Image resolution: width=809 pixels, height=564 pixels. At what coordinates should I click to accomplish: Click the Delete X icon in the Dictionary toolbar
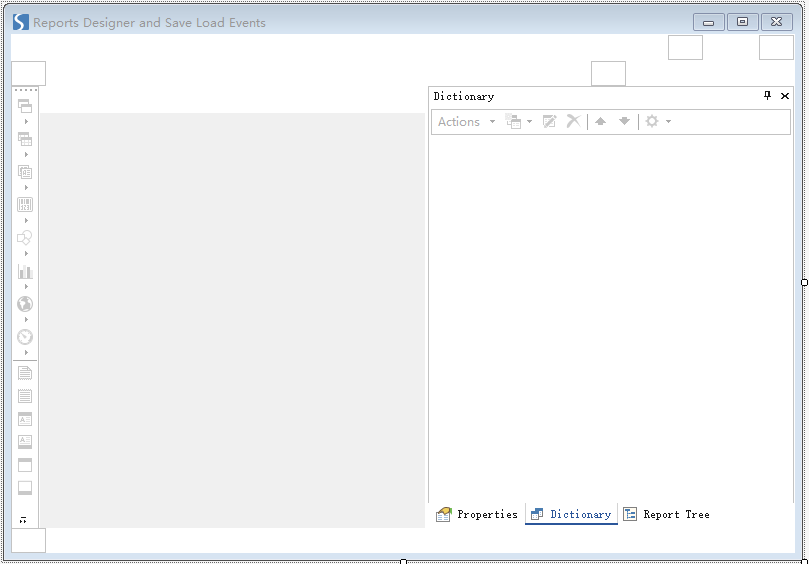573,121
